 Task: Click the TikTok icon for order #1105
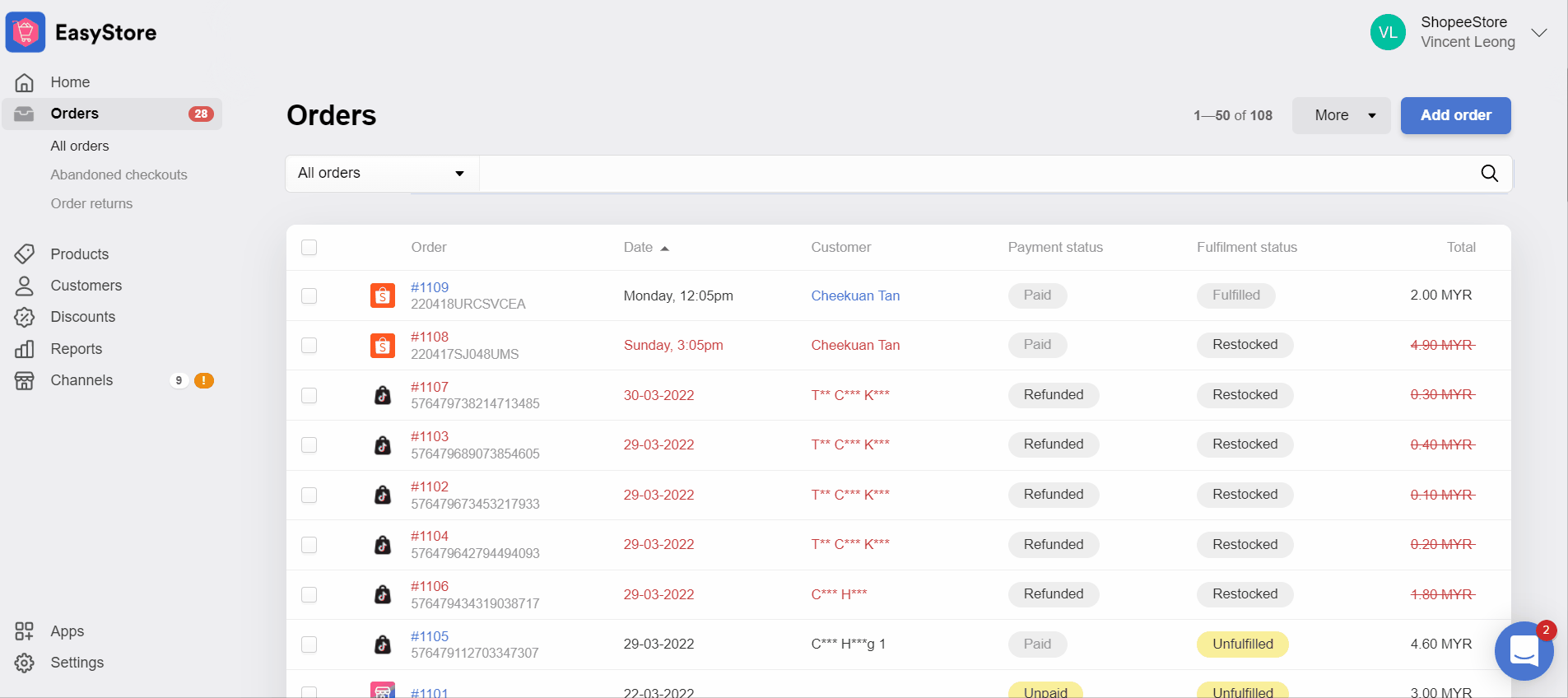[383, 644]
